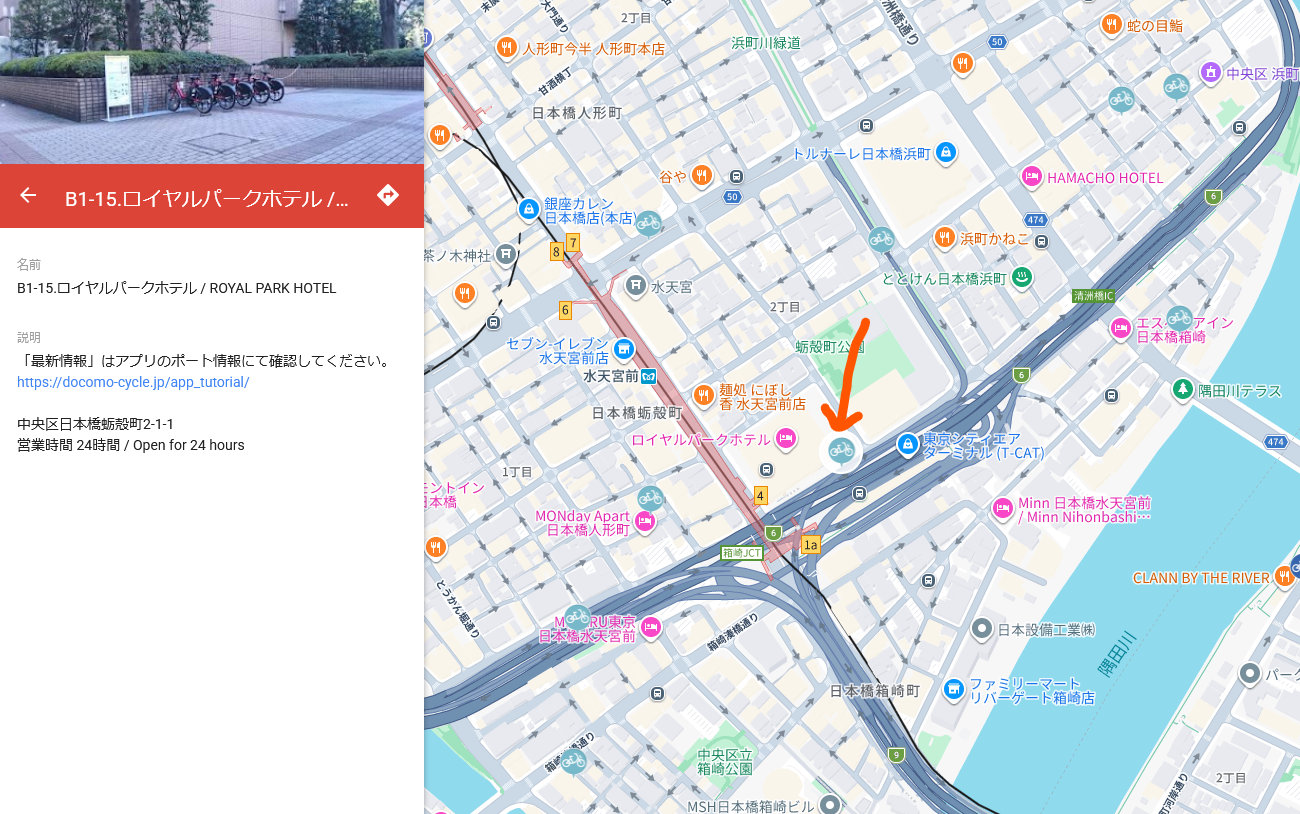
Task: Click the street view photo of bicycles
Action: [211, 81]
